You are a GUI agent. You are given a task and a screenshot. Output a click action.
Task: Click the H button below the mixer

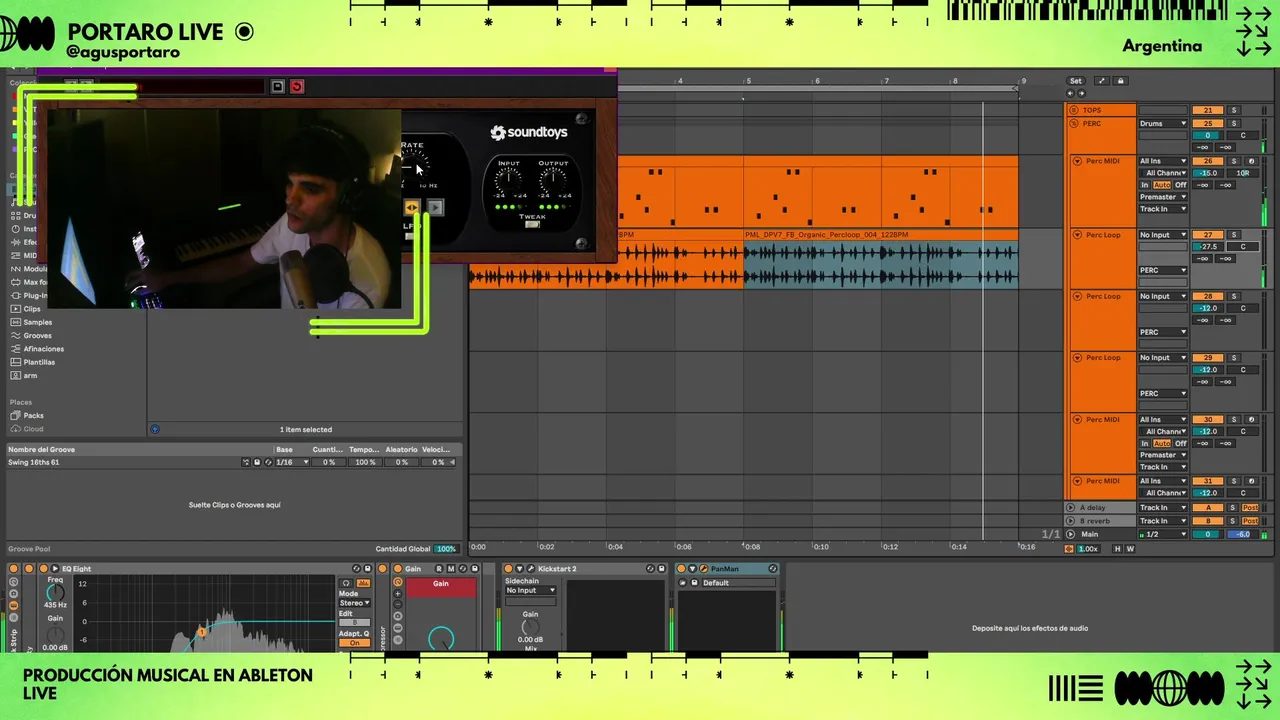pos(1118,549)
